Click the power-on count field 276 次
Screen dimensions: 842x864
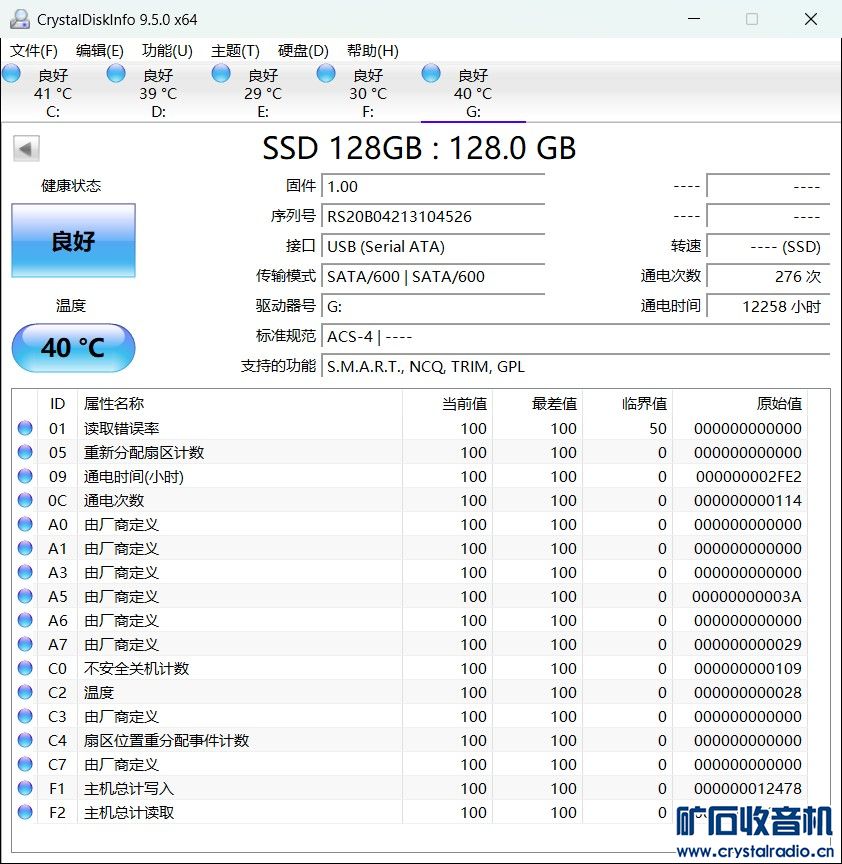click(x=768, y=276)
